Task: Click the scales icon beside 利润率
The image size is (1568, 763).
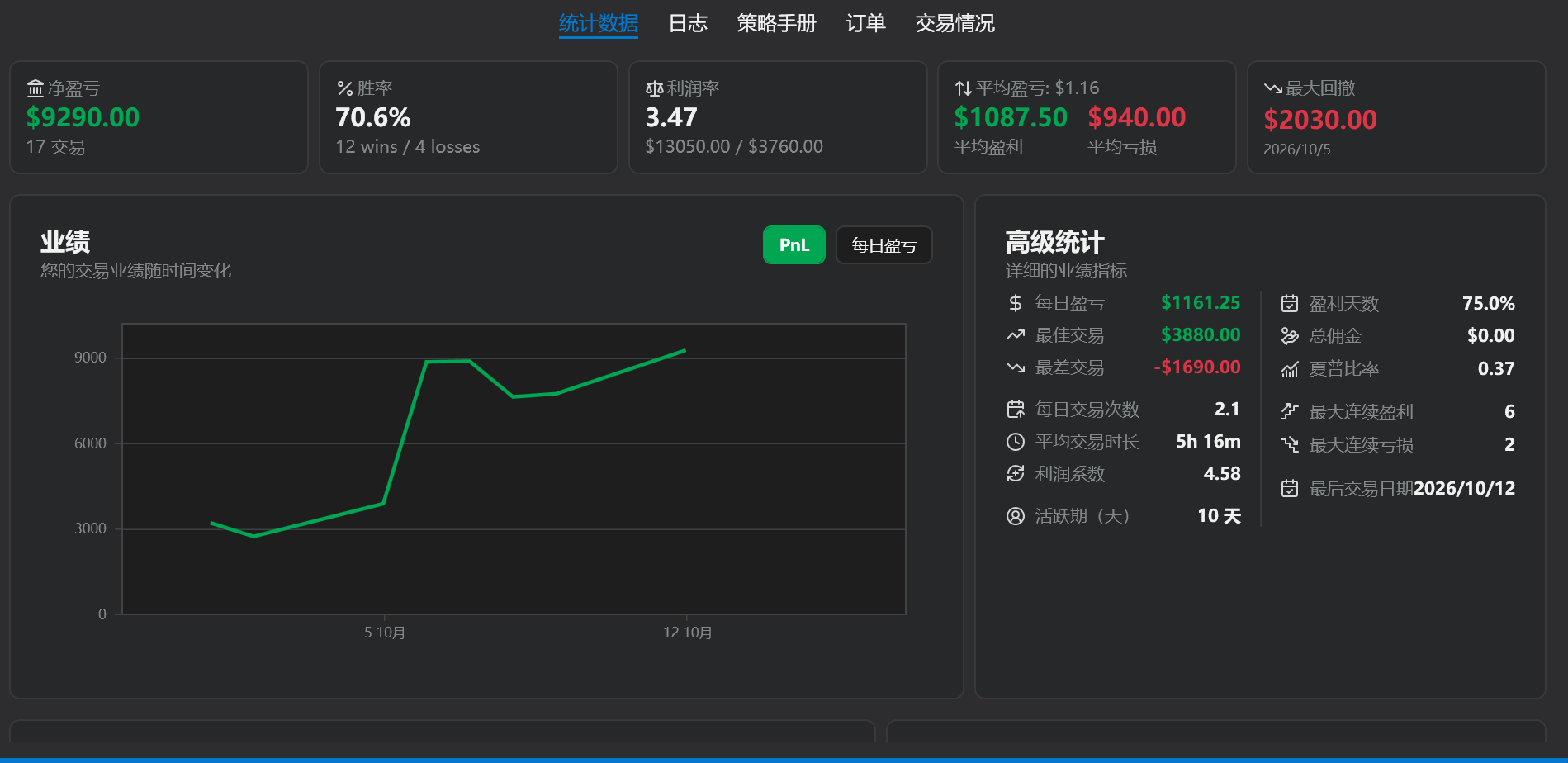Action: tap(655, 88)
